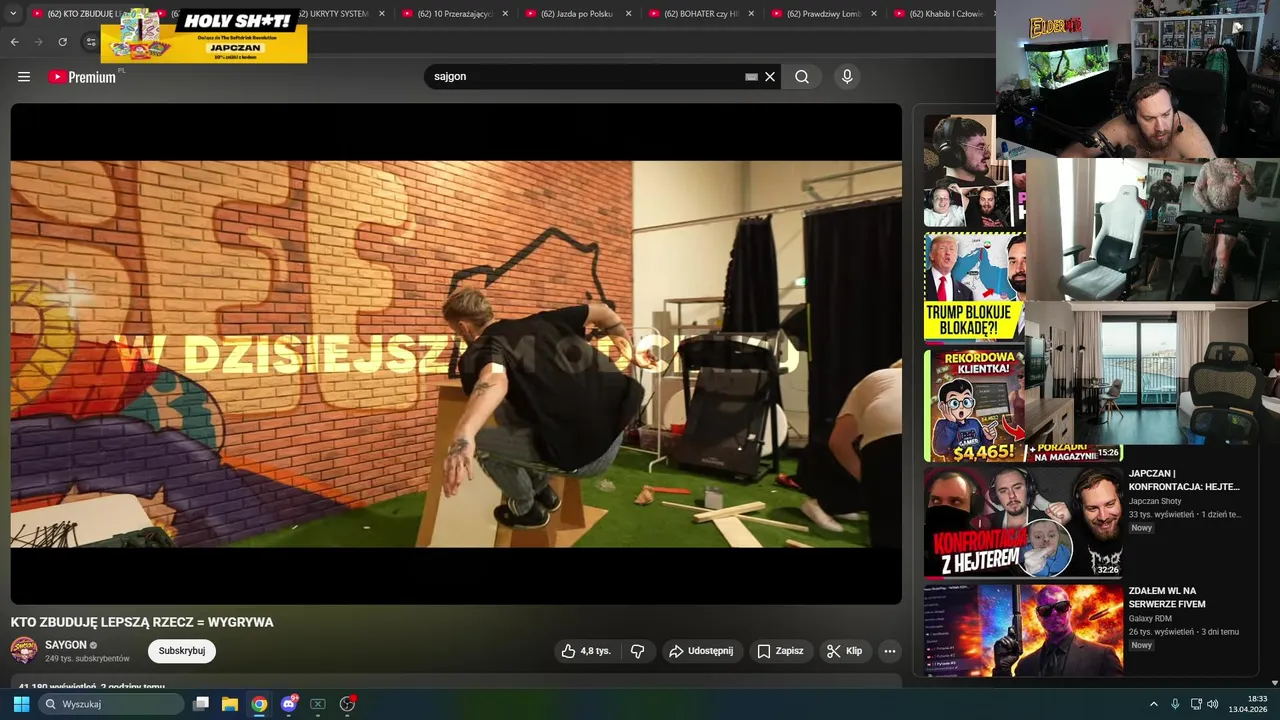Open File Explorer from the taskbar
The image size is (1280, 720).
tap(230, 704)
